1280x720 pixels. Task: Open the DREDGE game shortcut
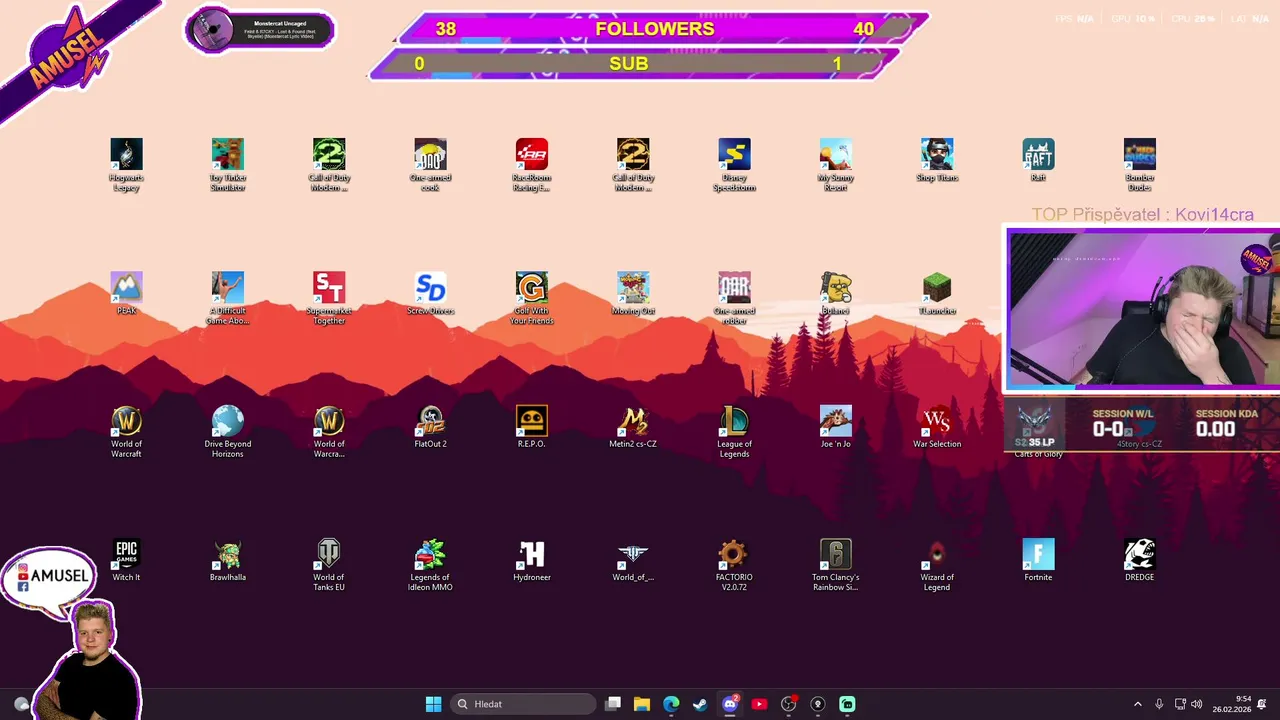pos(1139,560)
